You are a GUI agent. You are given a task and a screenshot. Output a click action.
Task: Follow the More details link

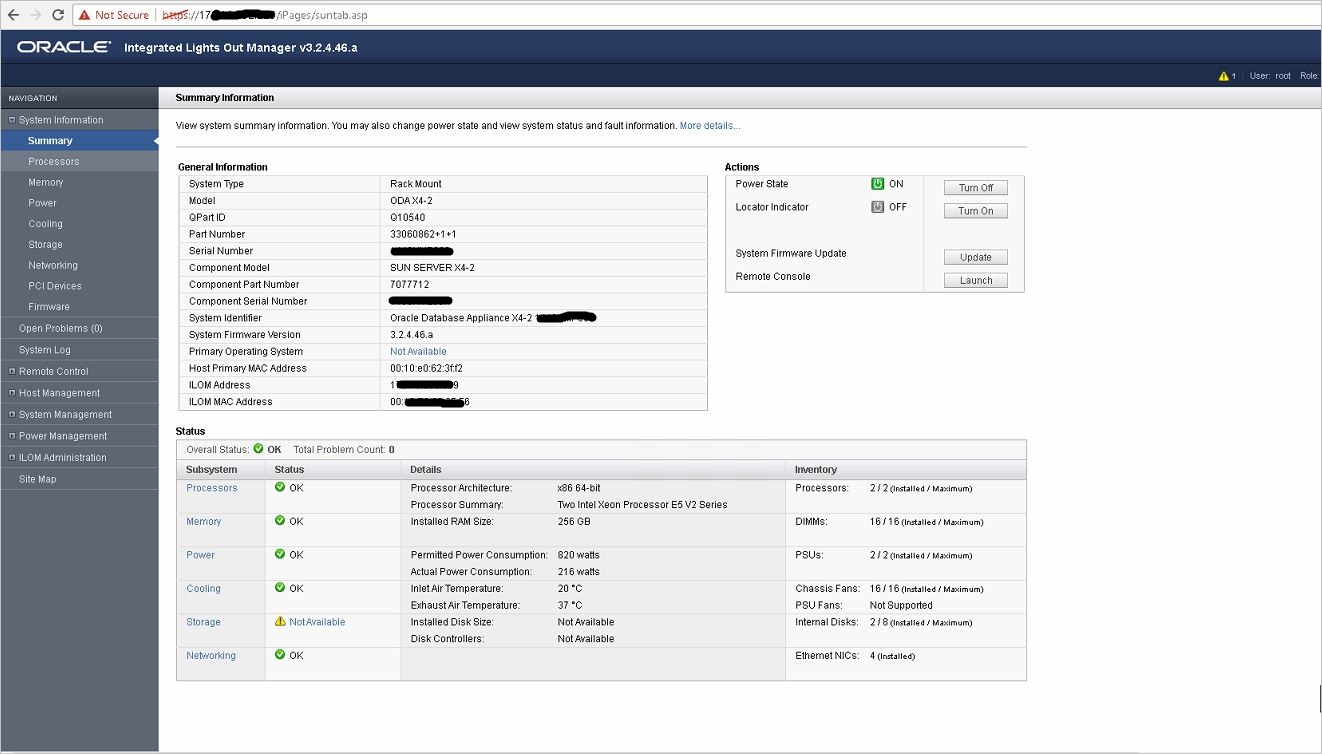(x=710, y=126)
